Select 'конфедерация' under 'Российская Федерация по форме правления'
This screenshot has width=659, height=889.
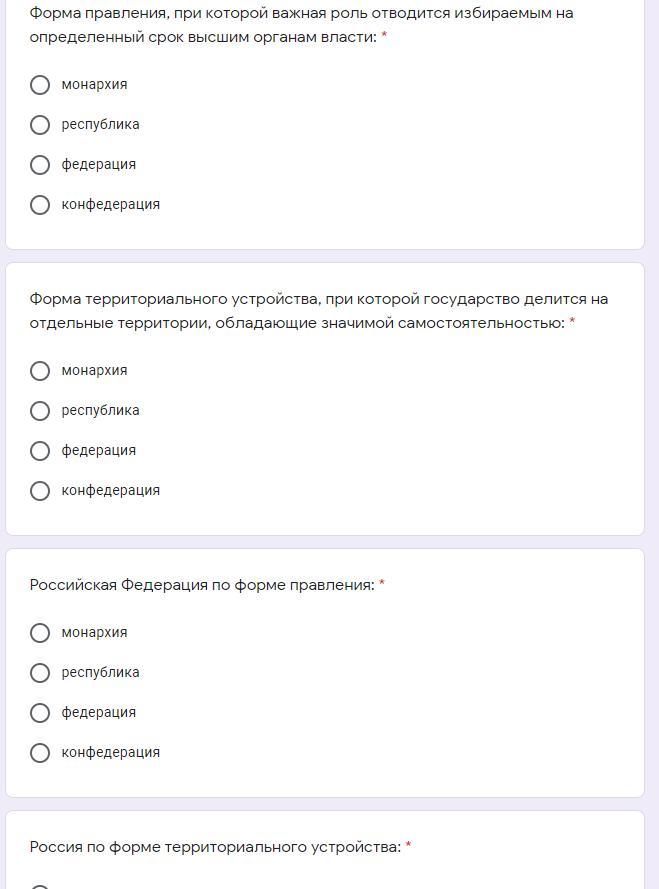(40, 753)
